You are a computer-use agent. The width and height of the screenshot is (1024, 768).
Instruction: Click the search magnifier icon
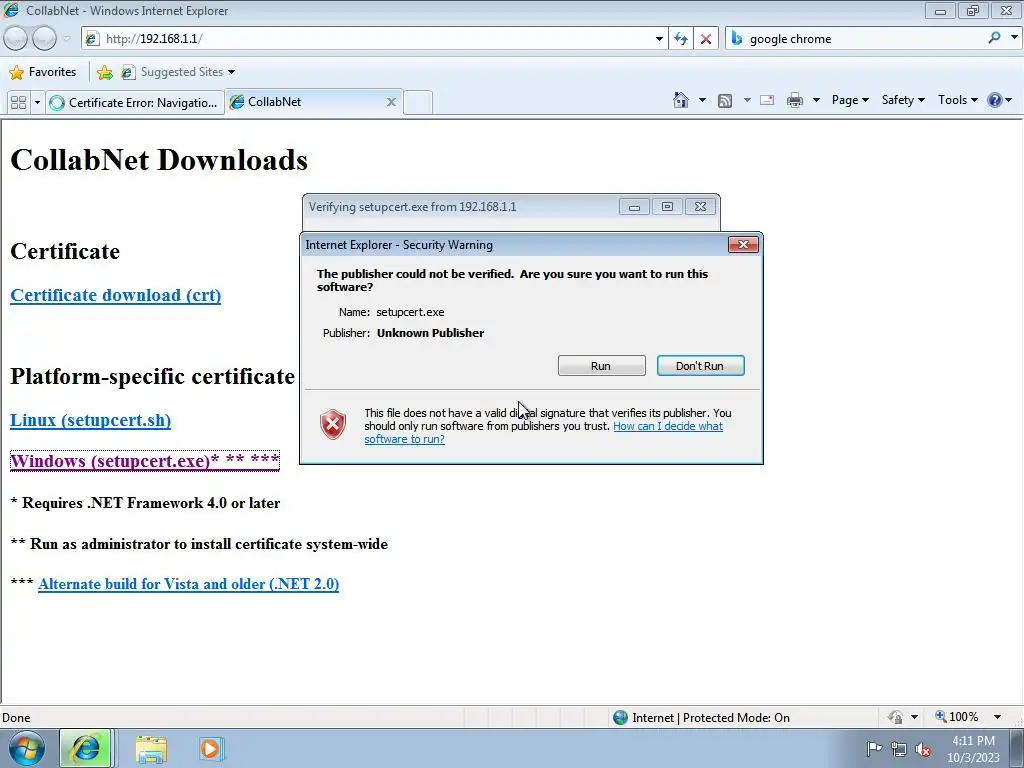pos(994,38)
